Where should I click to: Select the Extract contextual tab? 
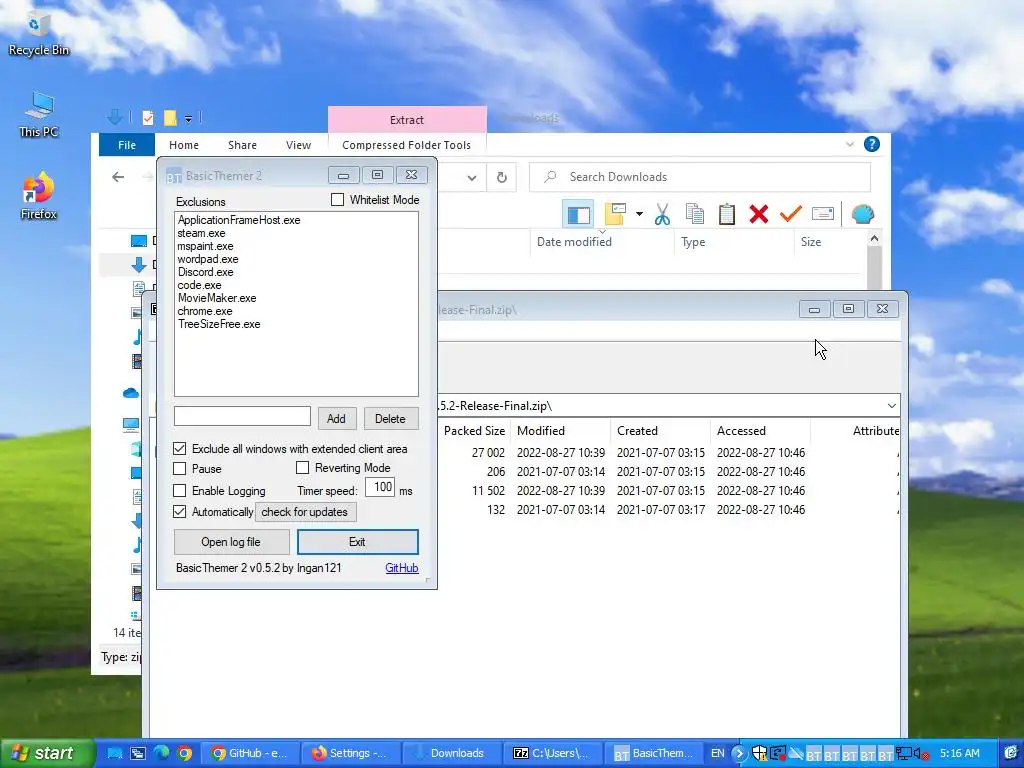click(407, 120)
